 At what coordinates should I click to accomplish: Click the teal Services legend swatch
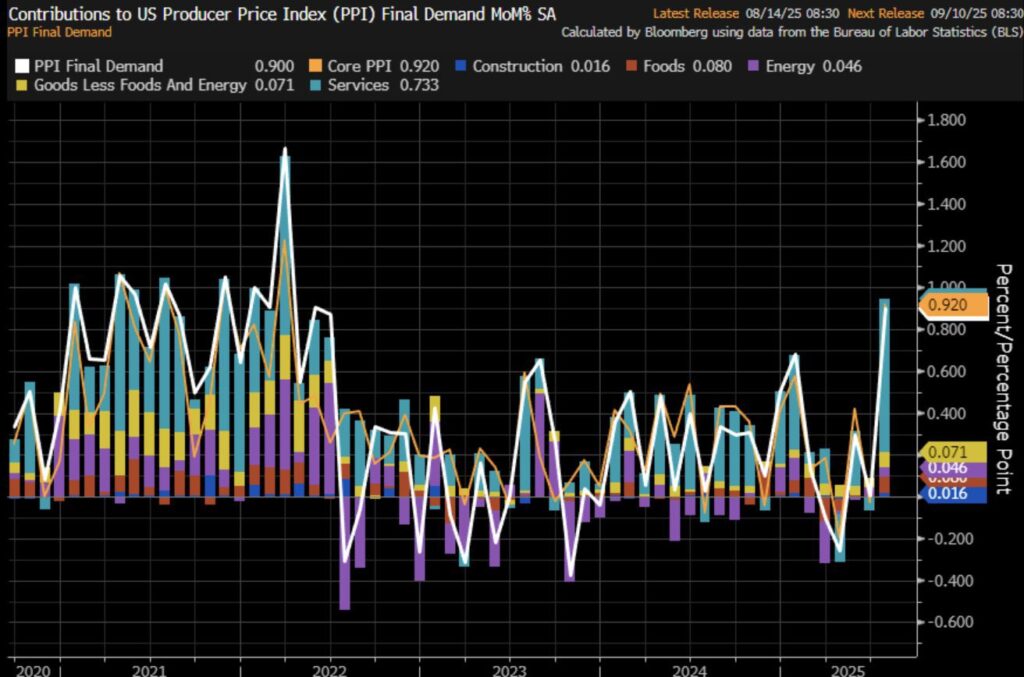pos(315,85)
